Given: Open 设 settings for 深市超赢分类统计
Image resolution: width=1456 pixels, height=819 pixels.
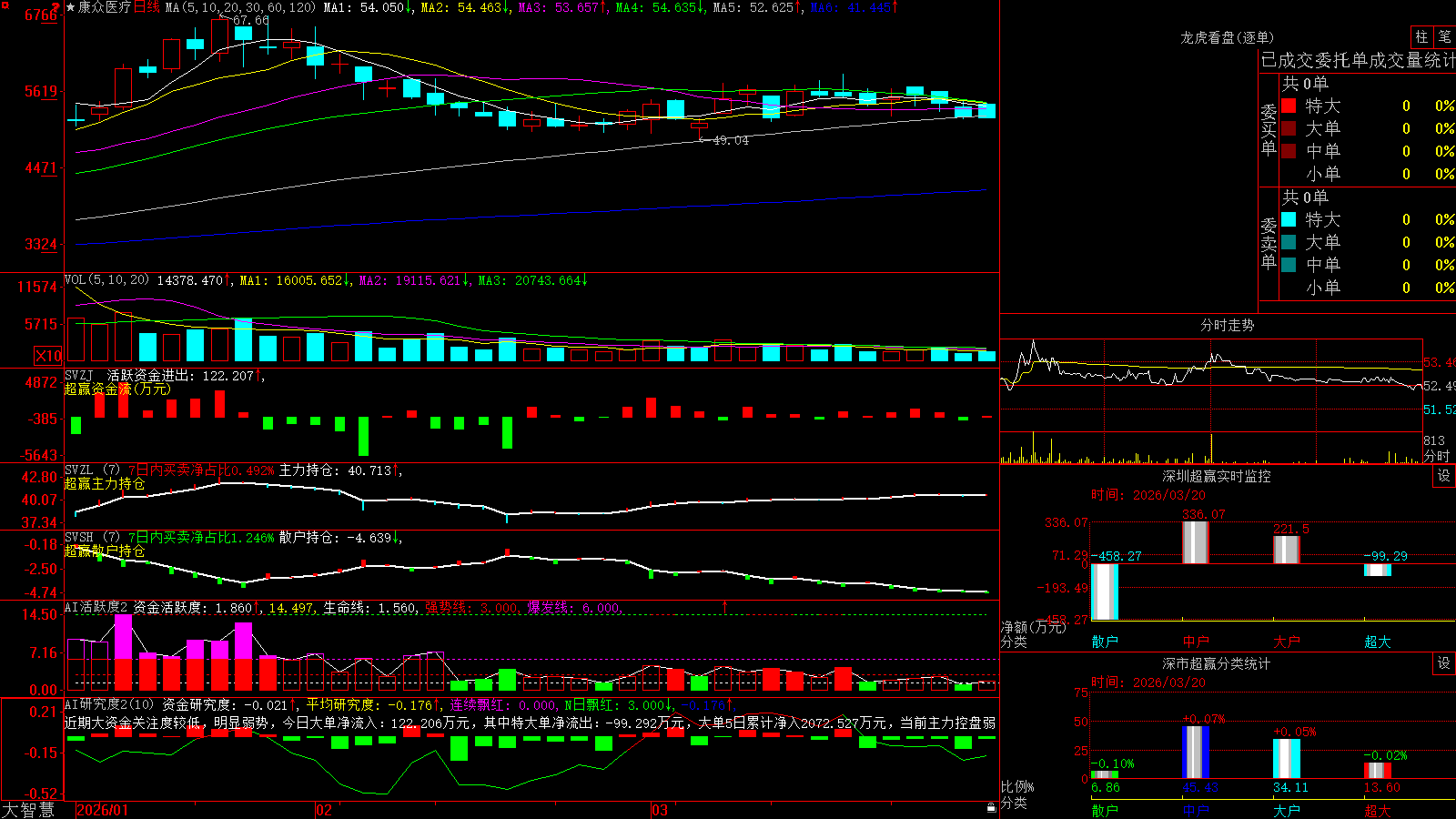Looking at the screenshot, I should click(1444, 663).
